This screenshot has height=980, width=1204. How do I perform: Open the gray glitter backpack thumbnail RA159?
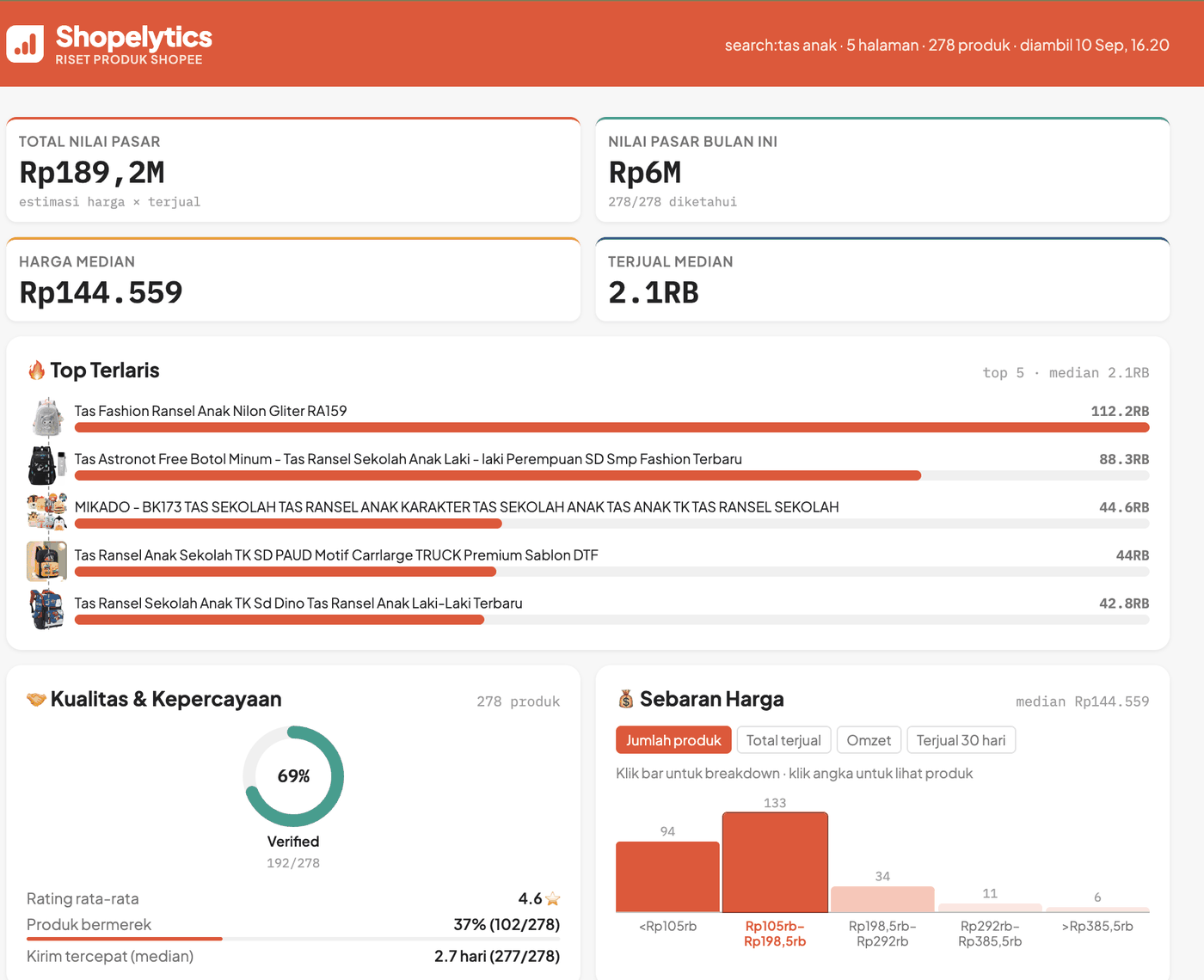[47, 417]
